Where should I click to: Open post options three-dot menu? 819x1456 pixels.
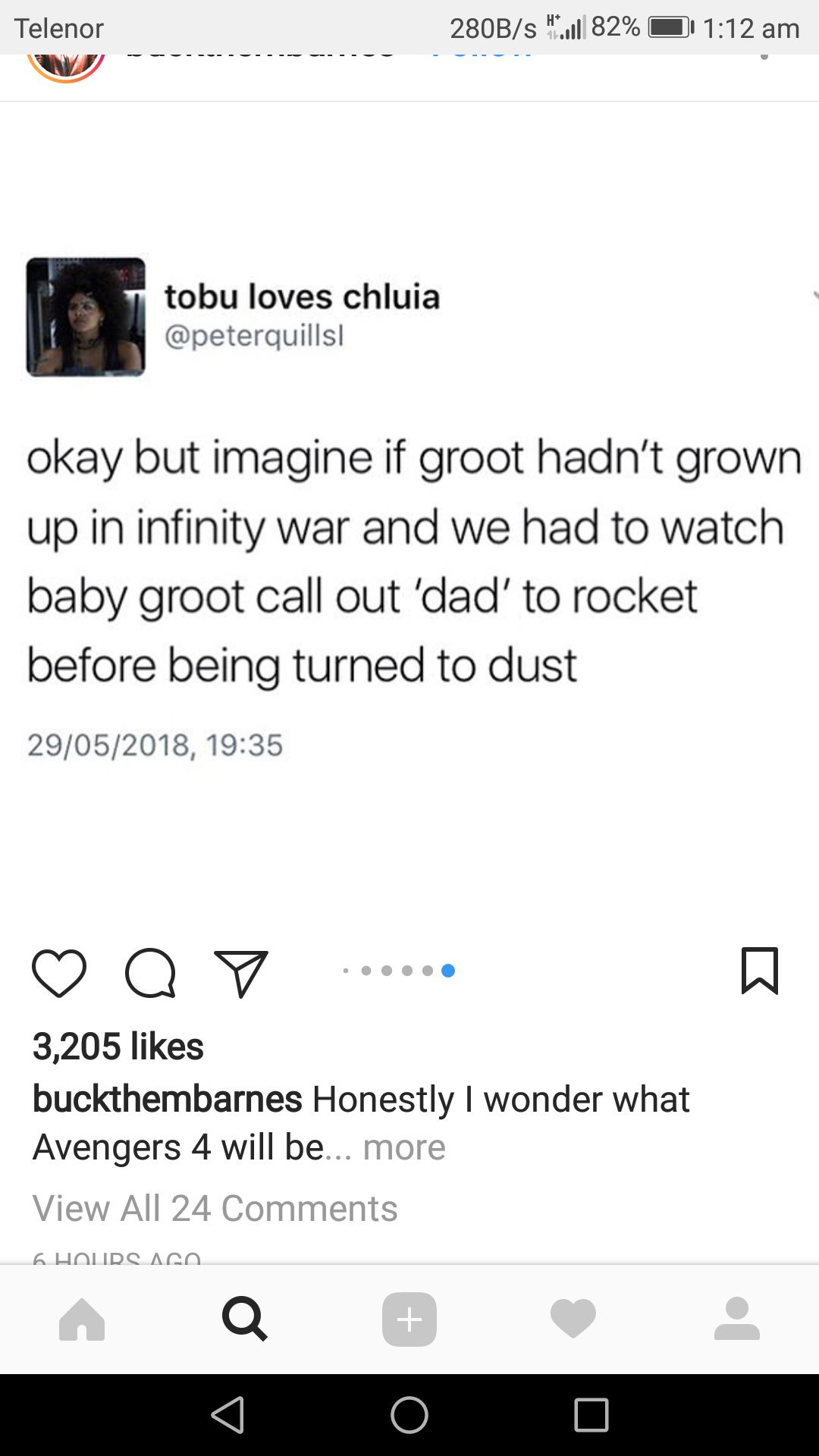click(764, 57)
